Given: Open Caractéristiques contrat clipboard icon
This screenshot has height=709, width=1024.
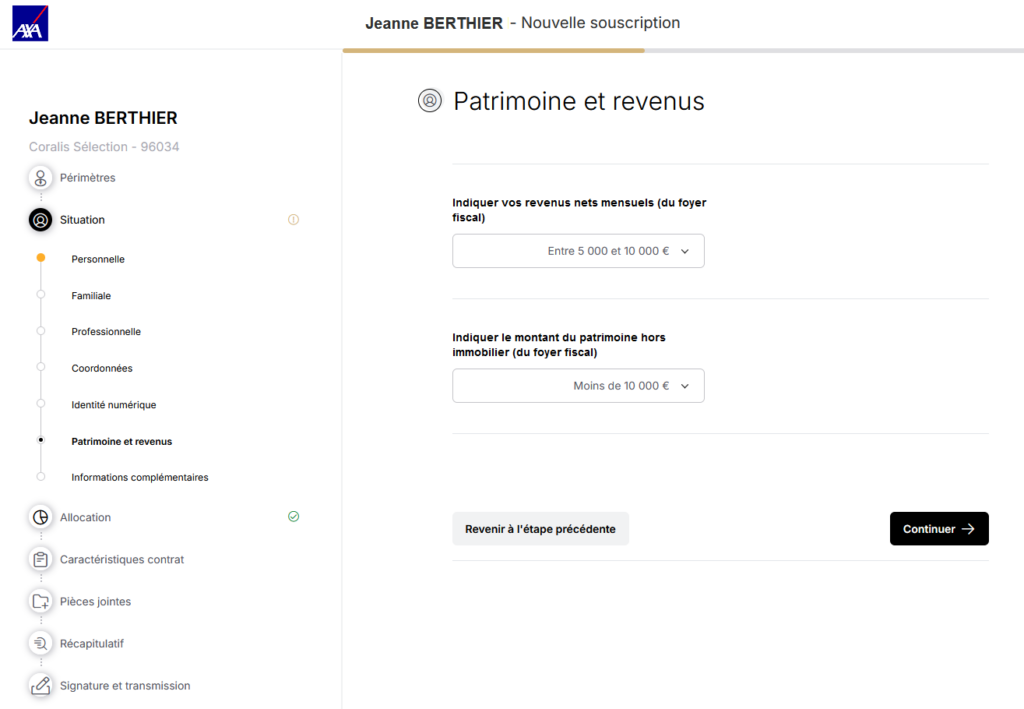Looking at the screenshot, I should [x=41, y=560].
